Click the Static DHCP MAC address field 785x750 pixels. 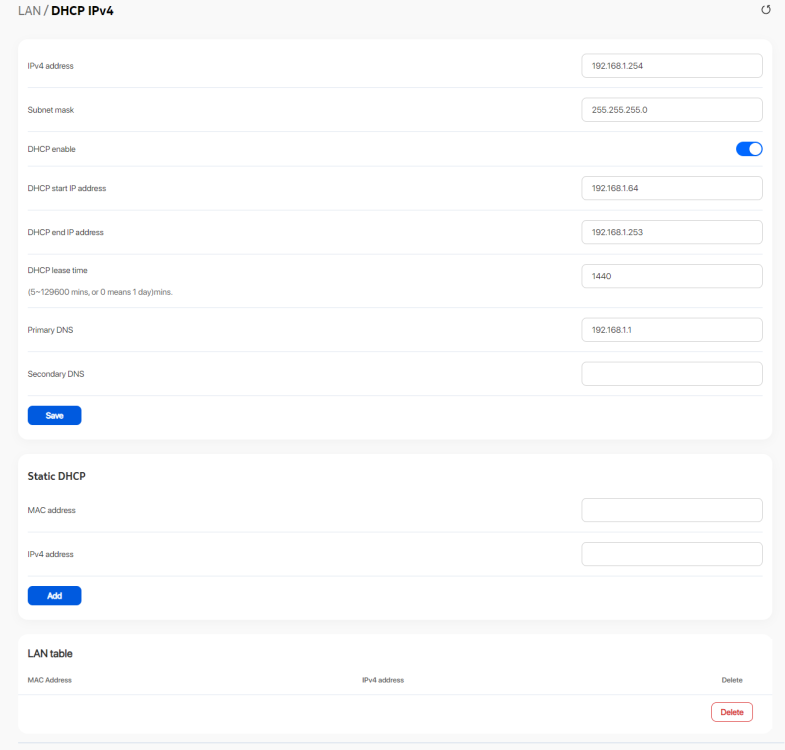[x=672, y=510]
